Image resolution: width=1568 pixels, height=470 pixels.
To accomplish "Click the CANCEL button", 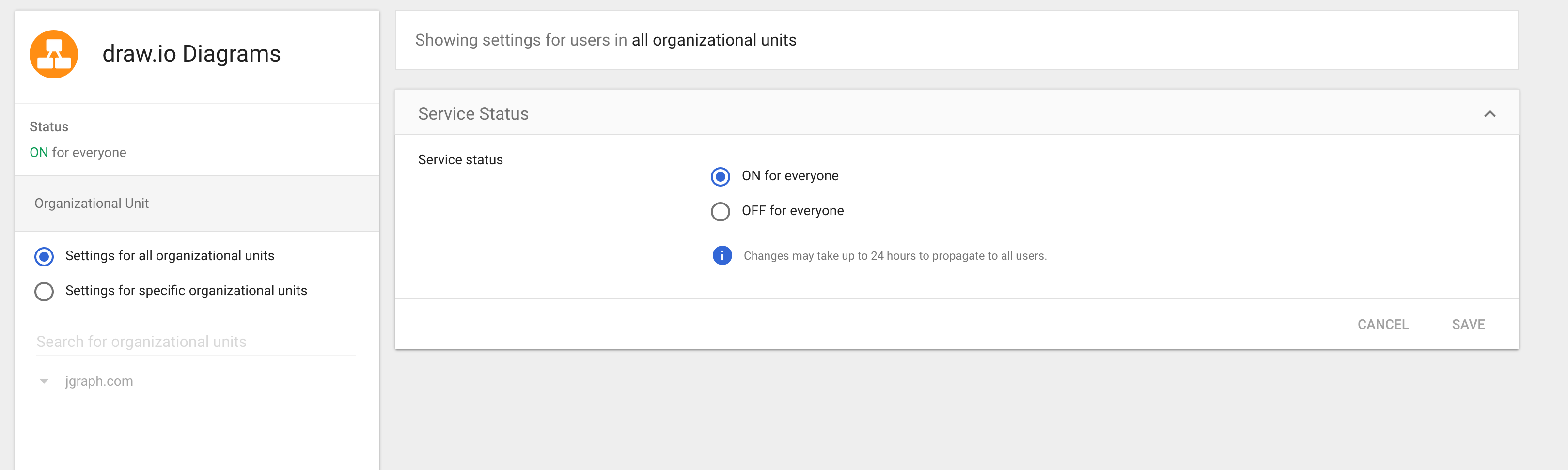I will [1383, 324].
